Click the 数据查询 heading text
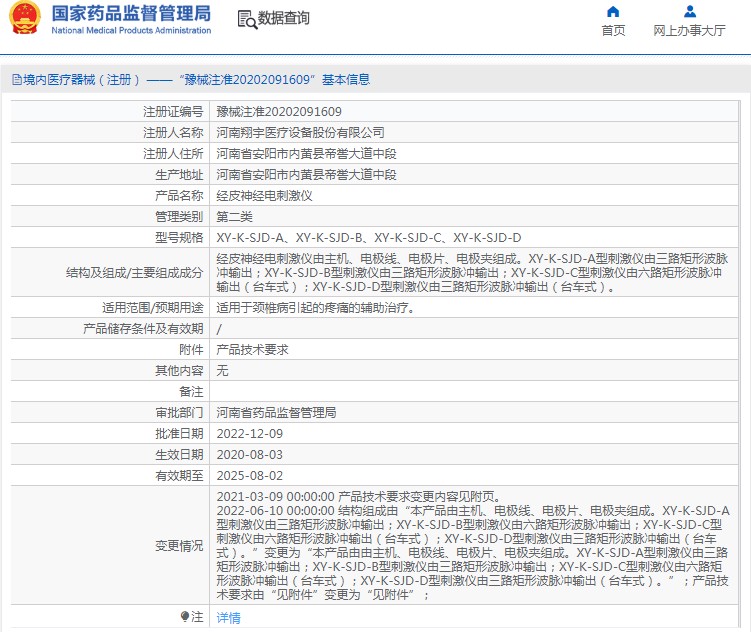751x632 pixels. [283, 19]
